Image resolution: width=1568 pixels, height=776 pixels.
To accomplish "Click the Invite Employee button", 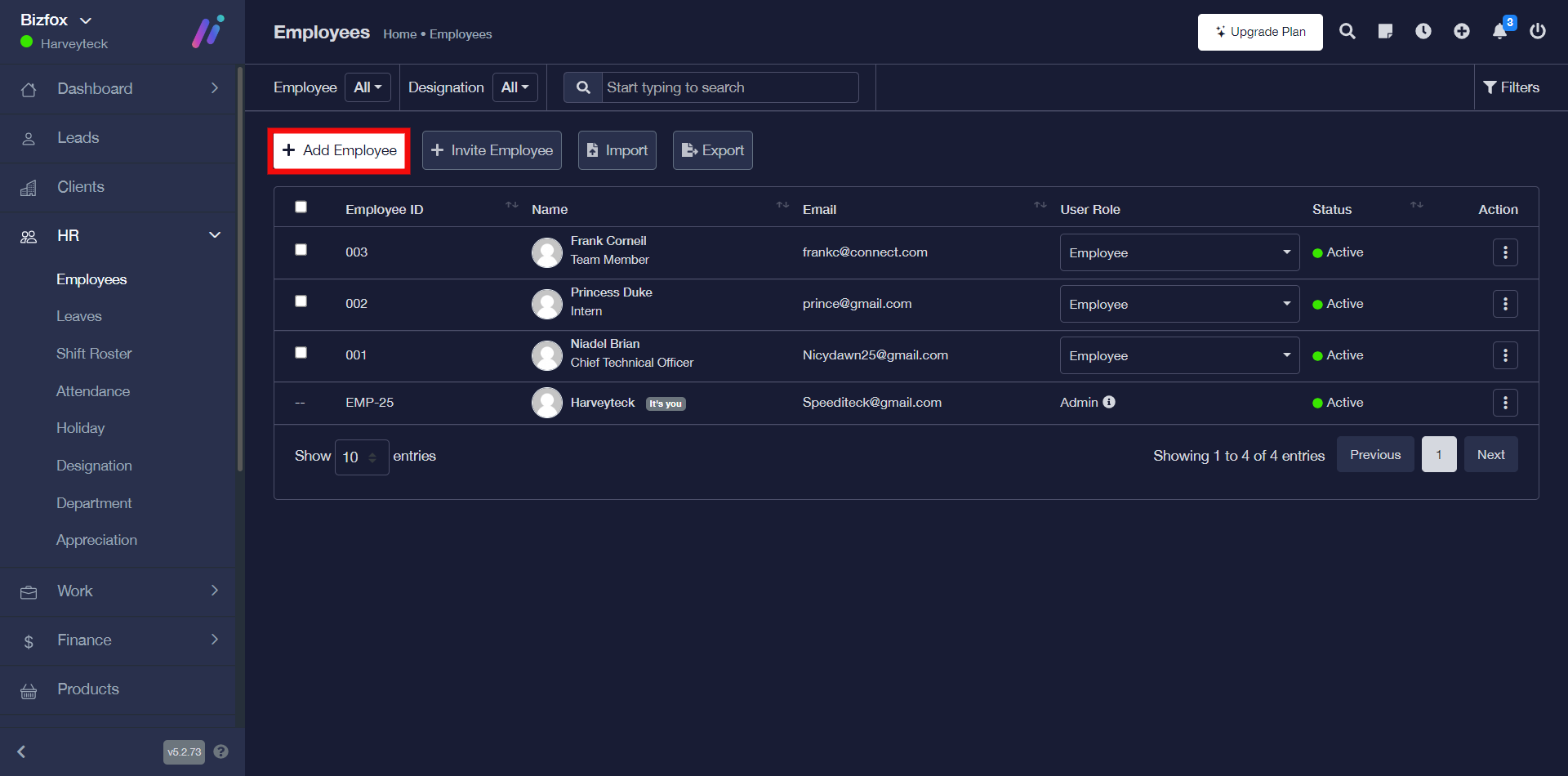I will 492,150.
